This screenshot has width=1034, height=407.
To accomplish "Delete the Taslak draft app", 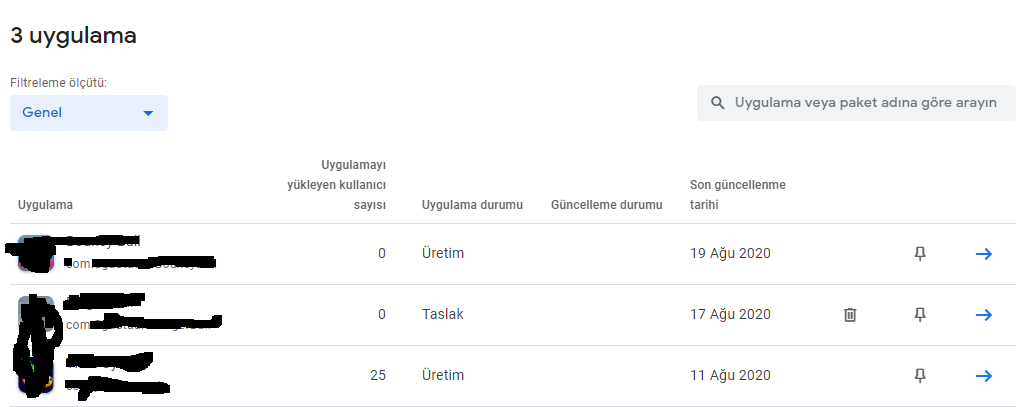I will 850,315.
